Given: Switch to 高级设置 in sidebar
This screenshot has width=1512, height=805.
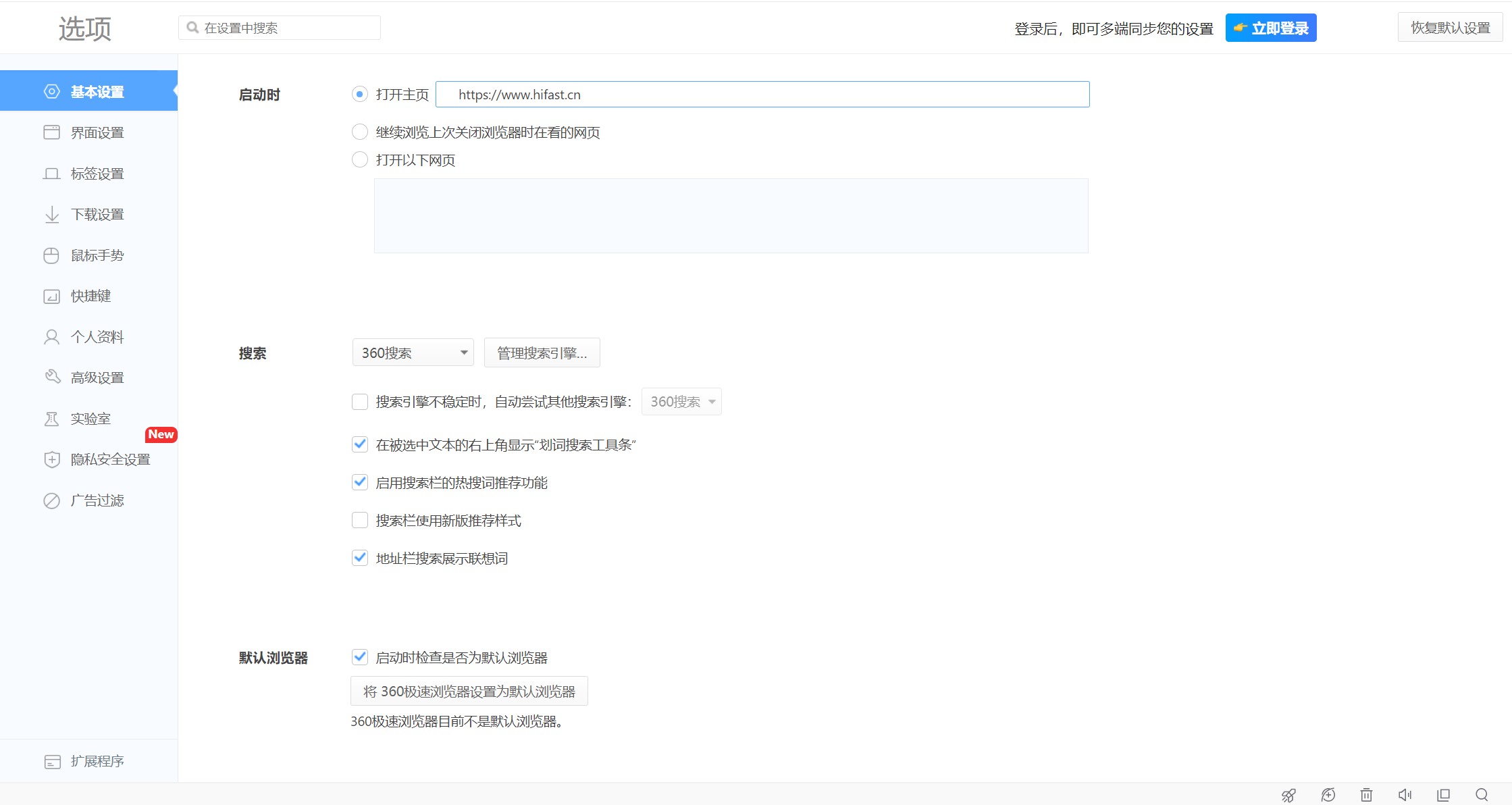Looking at the screenshot, I should click(97, 378).
